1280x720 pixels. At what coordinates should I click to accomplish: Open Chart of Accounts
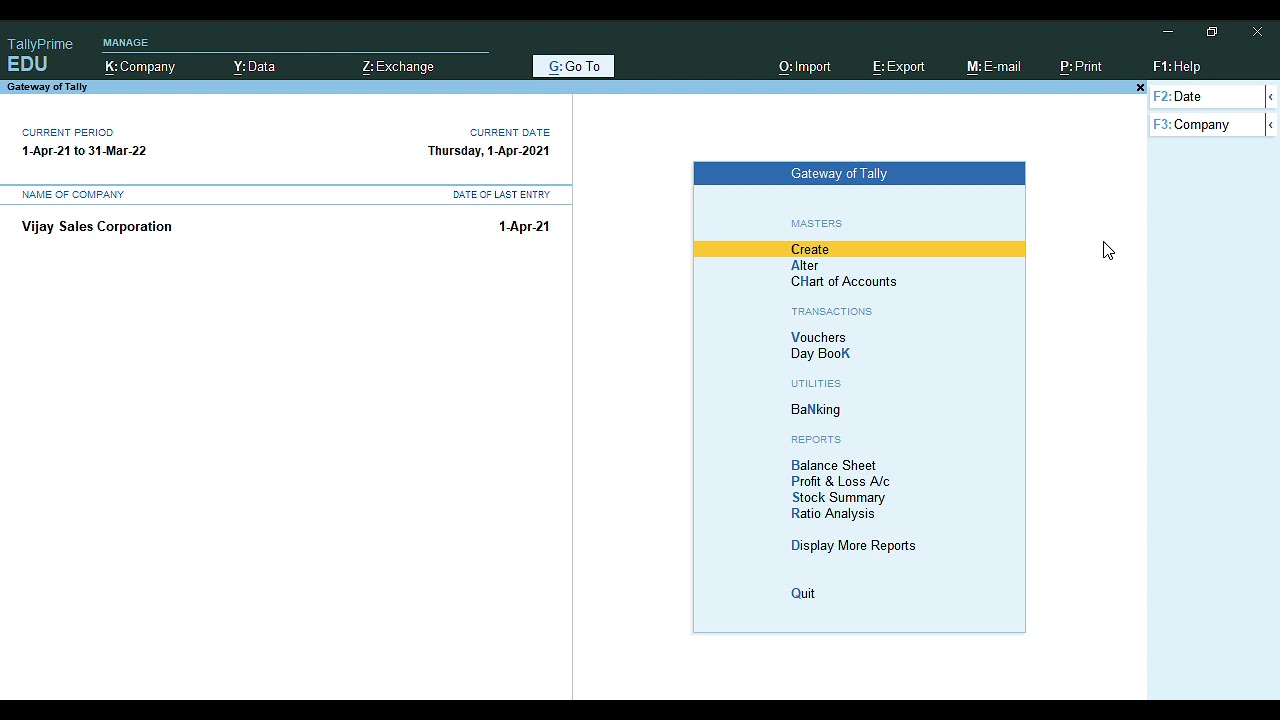pos(844,282)
